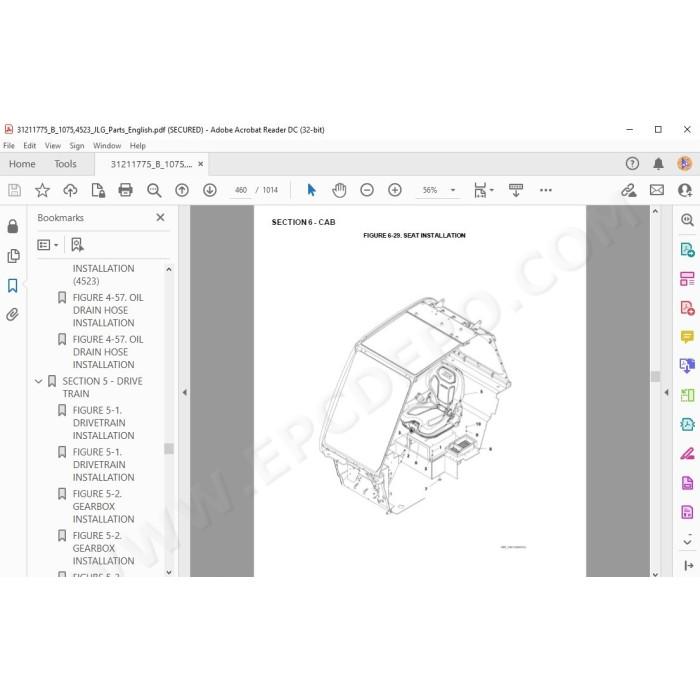This screenshot has width=700, height=700.
Task: Open Fill & Sign tool icon
Action: click(x=687, y=454)
